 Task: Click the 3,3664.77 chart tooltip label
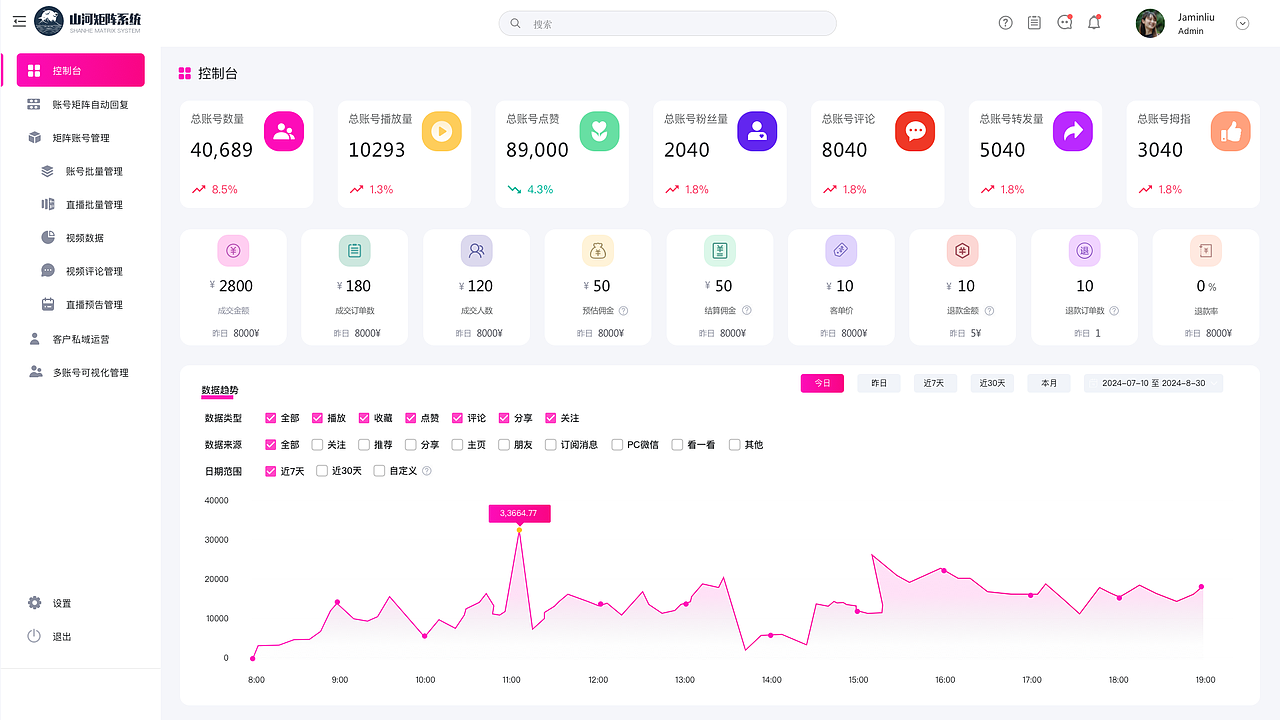pos(519,513)
